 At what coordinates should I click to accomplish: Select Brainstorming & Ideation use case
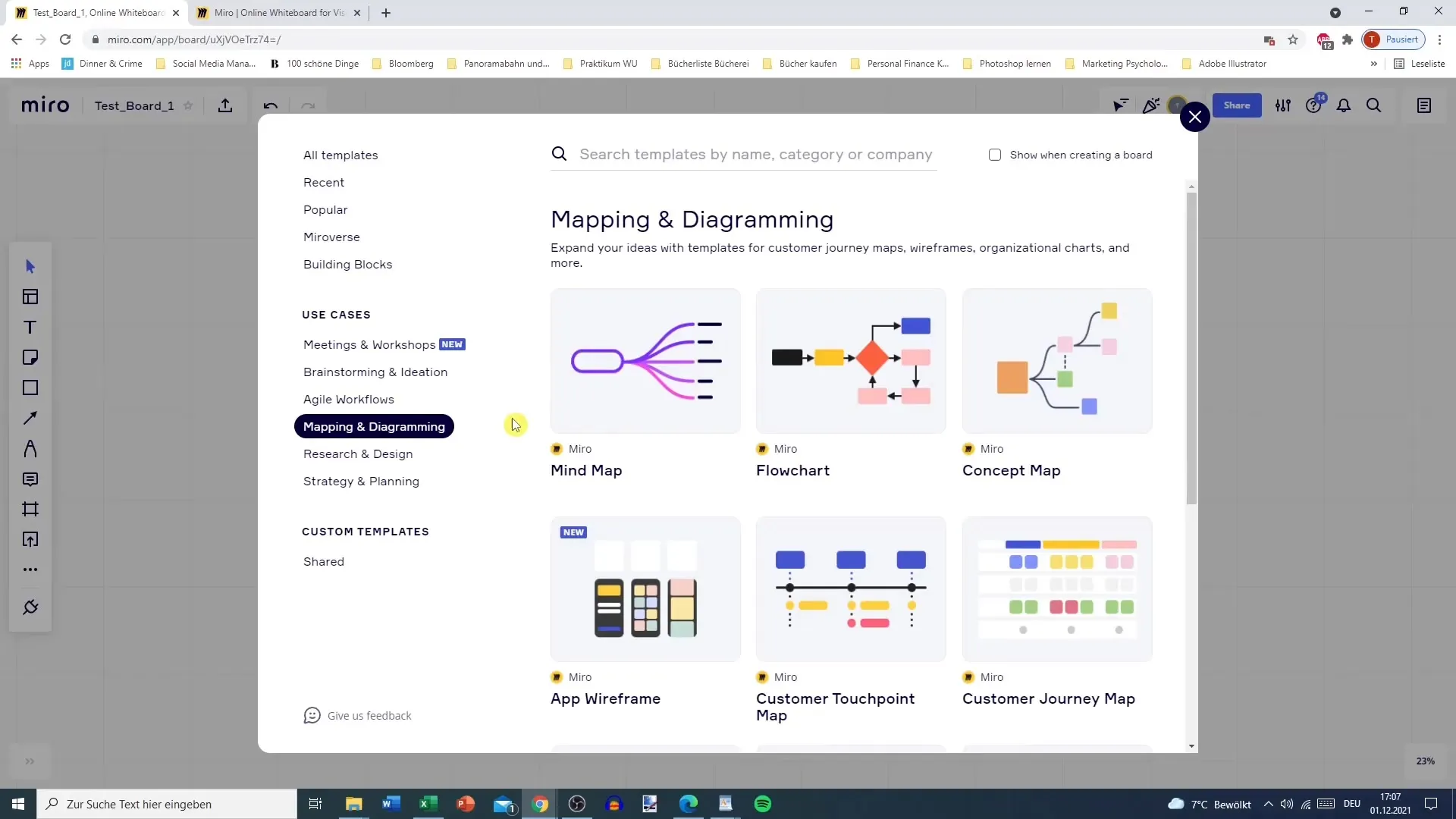(375, 372)
